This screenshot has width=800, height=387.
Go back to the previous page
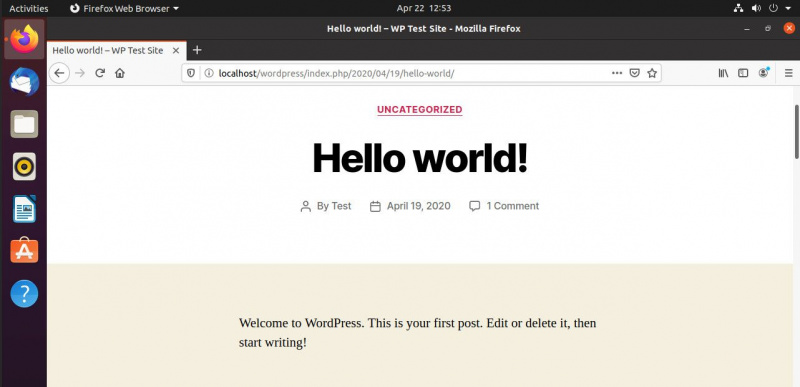[59, 73]
